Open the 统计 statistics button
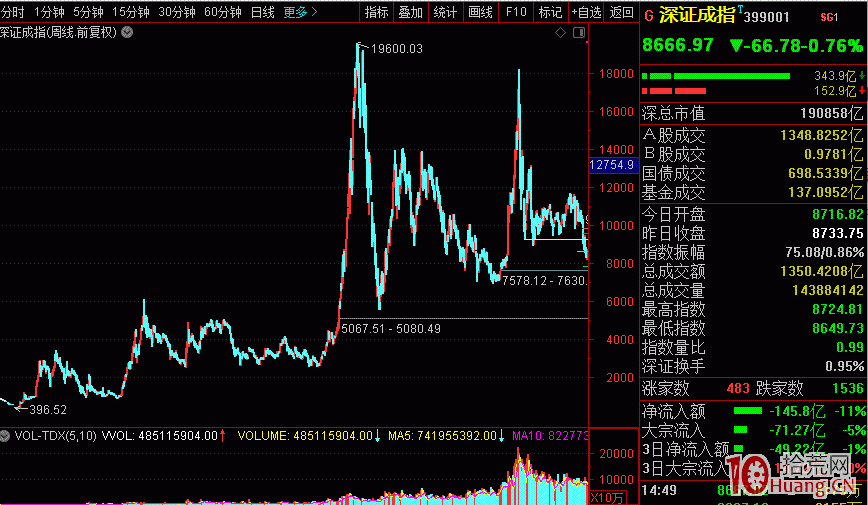Viewport: 868px width, 505px height. click(445, 12)
